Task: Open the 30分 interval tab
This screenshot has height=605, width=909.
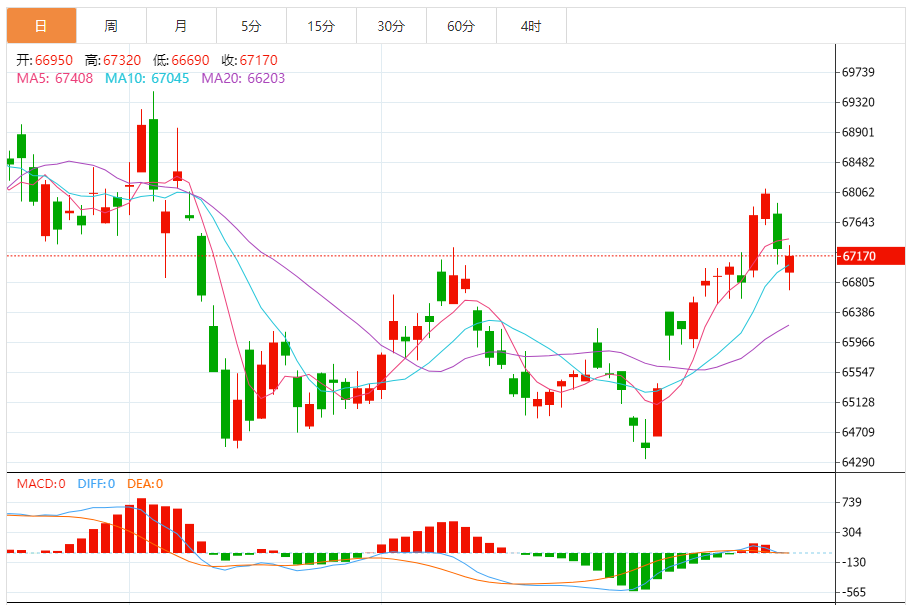Action: click(391, 26)
